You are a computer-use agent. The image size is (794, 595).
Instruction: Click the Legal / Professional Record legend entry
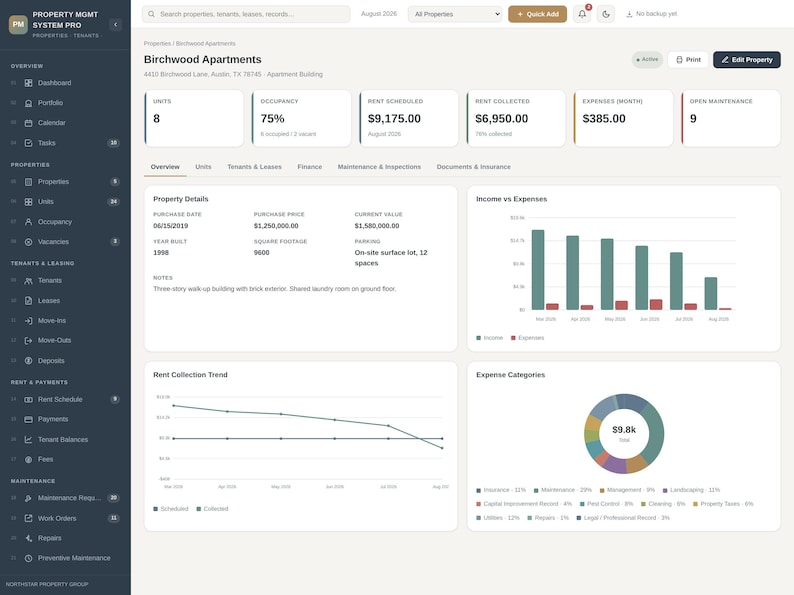[623, 518]
